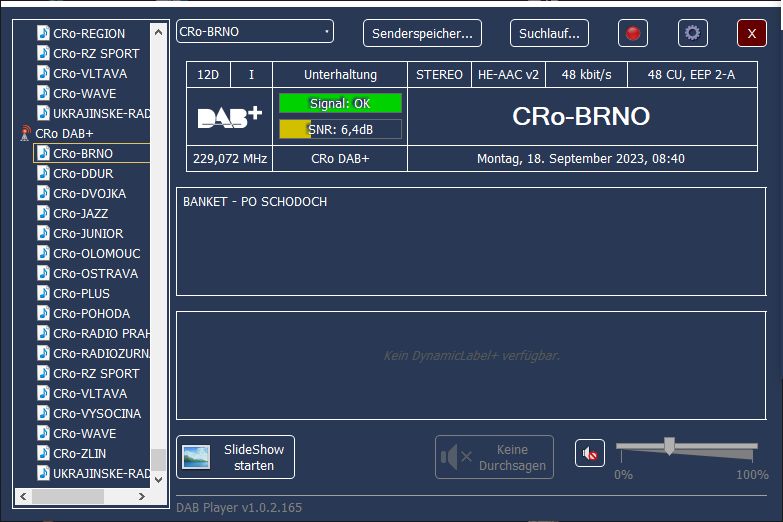Click the 229,072 MHz frequency cell
The image size is (783, 522).
[230, 159]
